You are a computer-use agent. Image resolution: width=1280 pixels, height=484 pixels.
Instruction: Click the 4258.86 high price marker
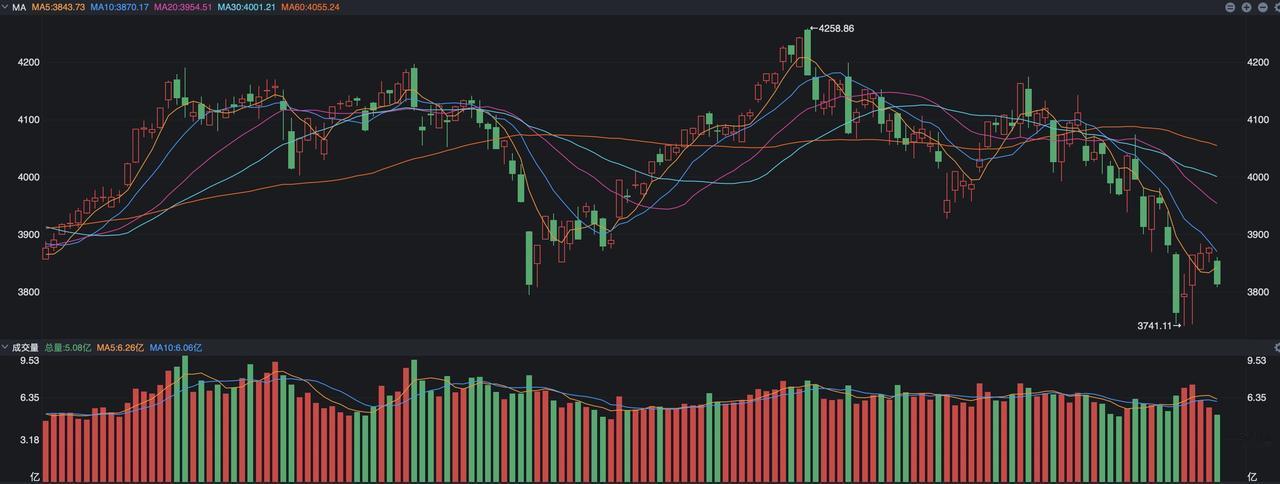pyautogui.click(x=836, y=28)
